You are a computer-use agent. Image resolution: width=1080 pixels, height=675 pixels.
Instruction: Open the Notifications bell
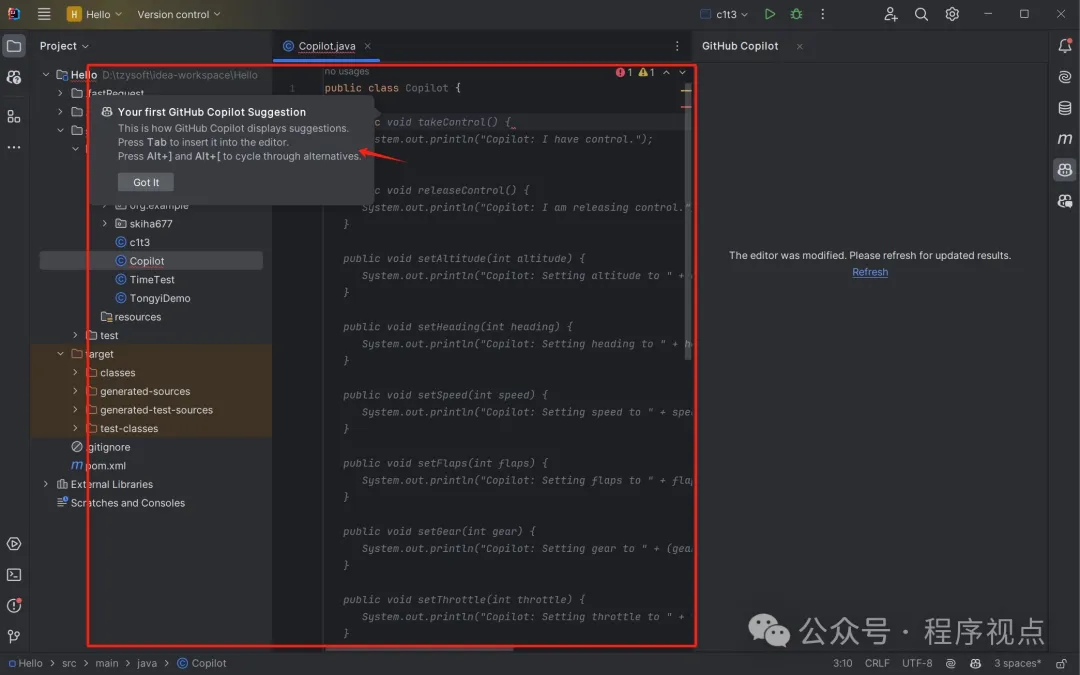tap(1065, 46)
